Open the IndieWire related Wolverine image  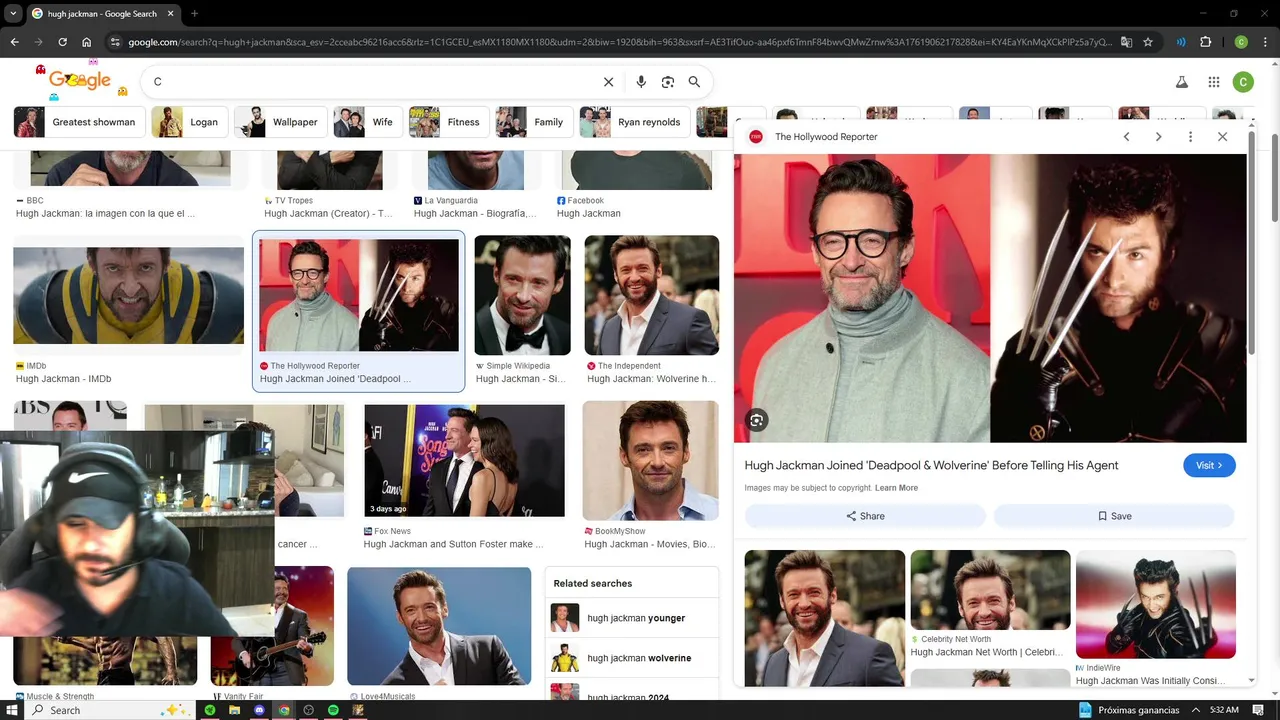[x=1155, y=604]
